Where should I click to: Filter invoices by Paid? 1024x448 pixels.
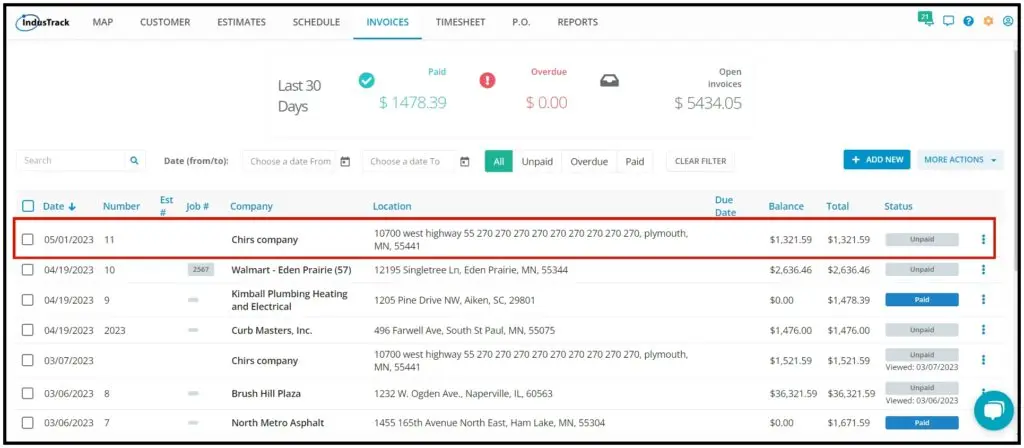635,161
